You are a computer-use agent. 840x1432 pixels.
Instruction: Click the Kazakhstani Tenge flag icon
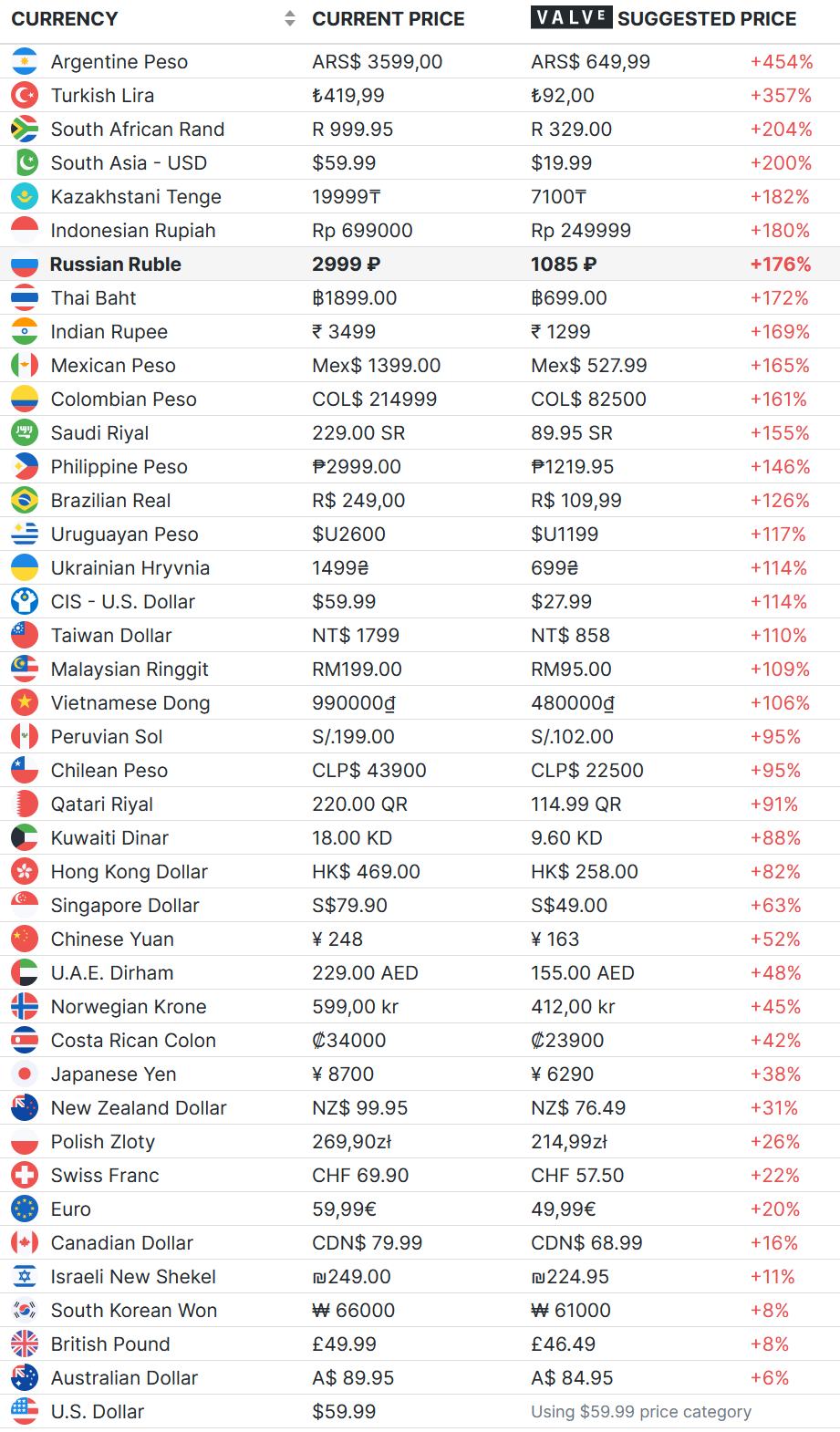pos(25,196)
